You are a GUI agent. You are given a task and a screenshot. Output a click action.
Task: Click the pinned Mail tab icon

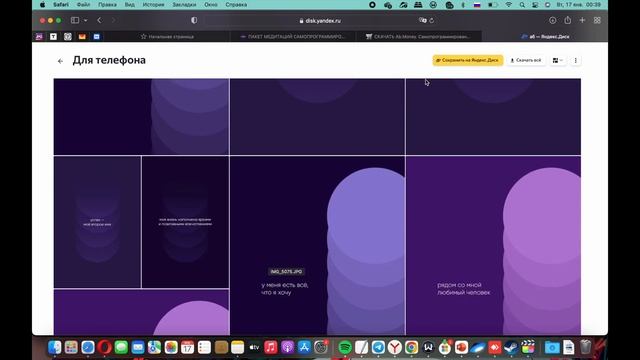pyautogui.click(x=82, y=36)
